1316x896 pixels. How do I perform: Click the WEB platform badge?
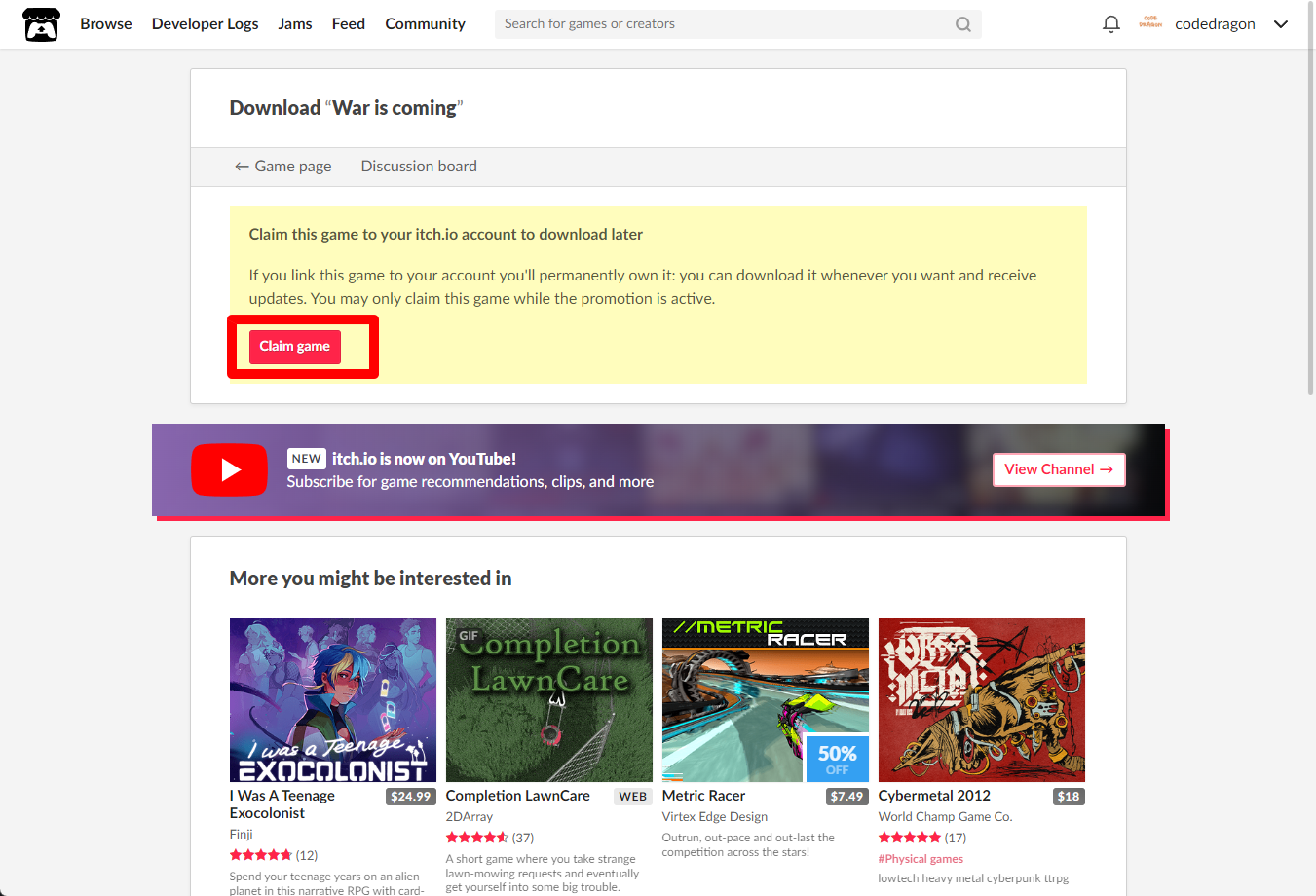(x=633, y=797)
